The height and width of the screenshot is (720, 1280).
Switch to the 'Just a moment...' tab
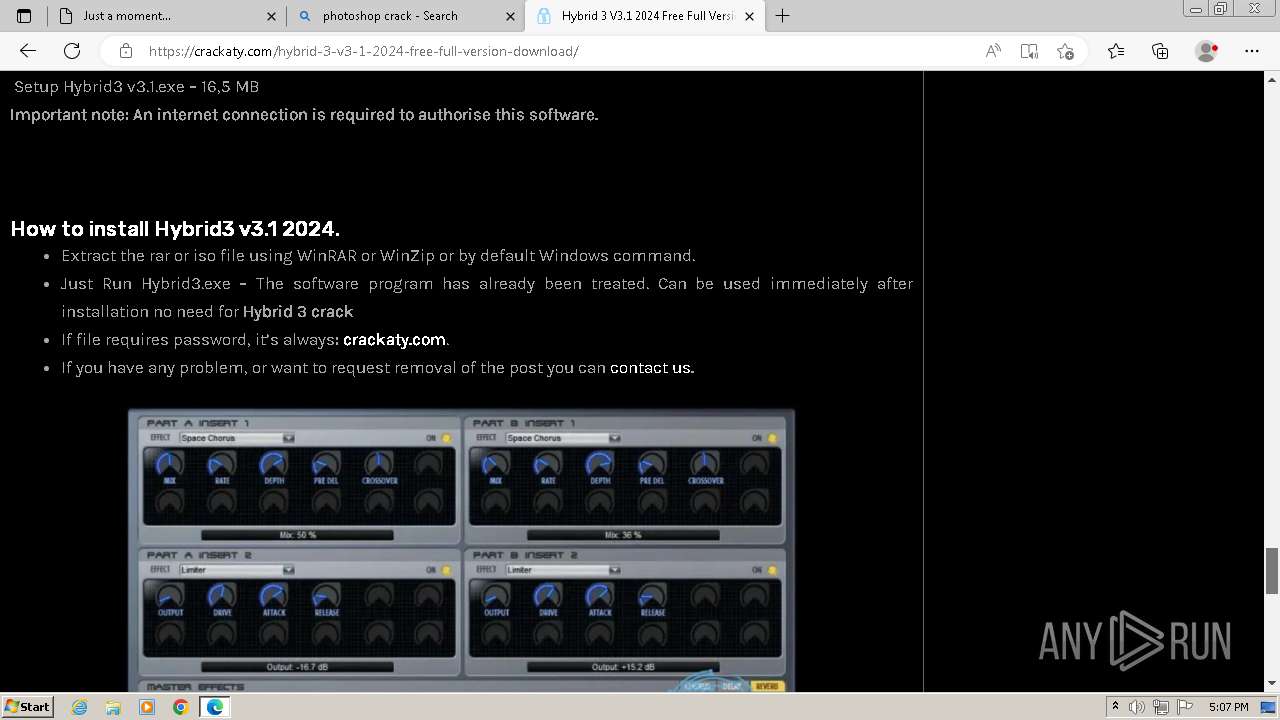tap(166, 16)
